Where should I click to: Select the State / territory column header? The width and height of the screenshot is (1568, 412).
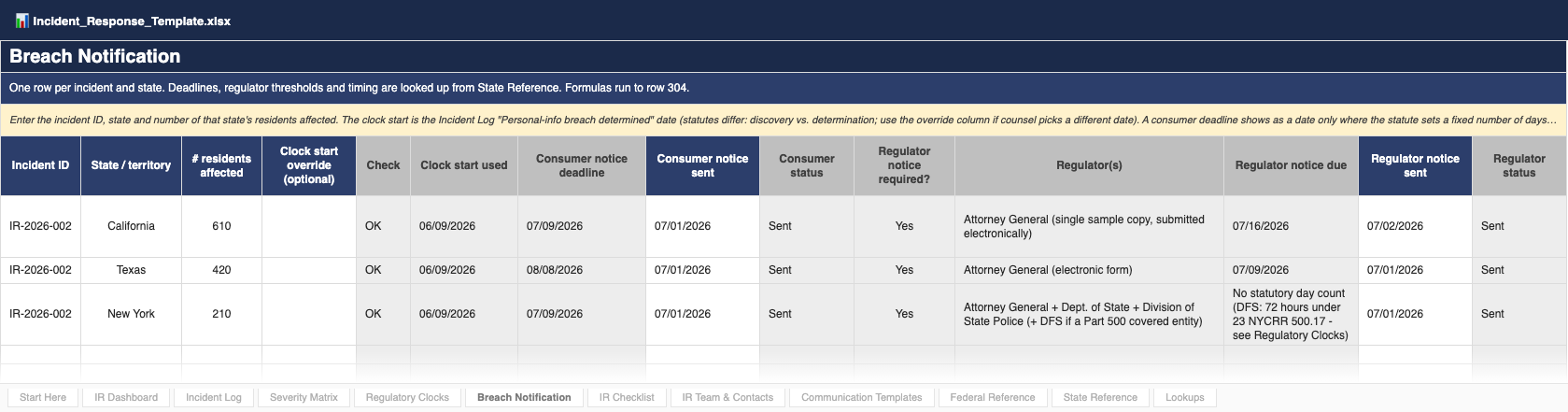131,165
